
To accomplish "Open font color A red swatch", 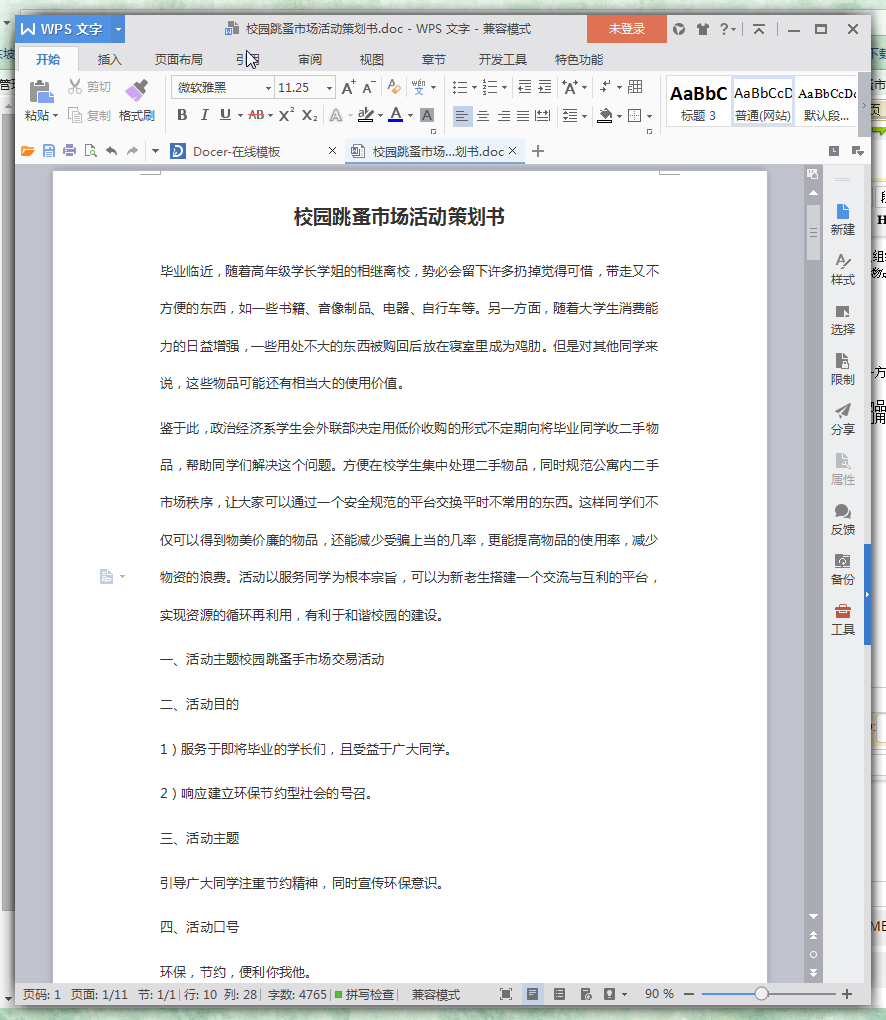I will tap(396, 115).
